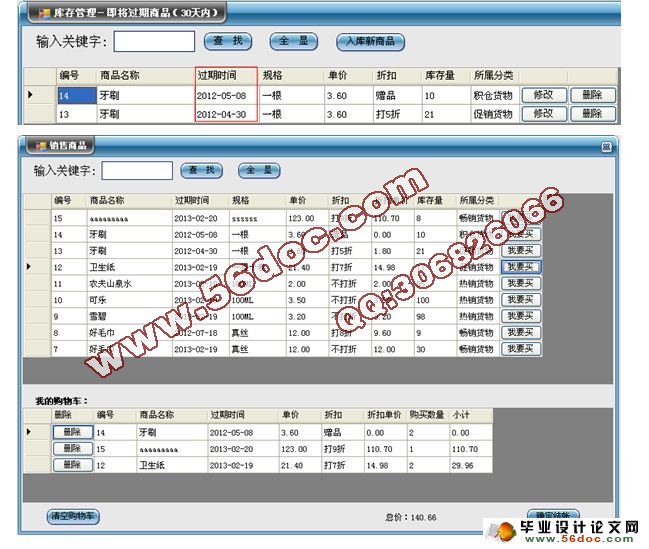
Task: Click 我要买 for item 12 卫生纸
Action: click(x=521, y=267)
